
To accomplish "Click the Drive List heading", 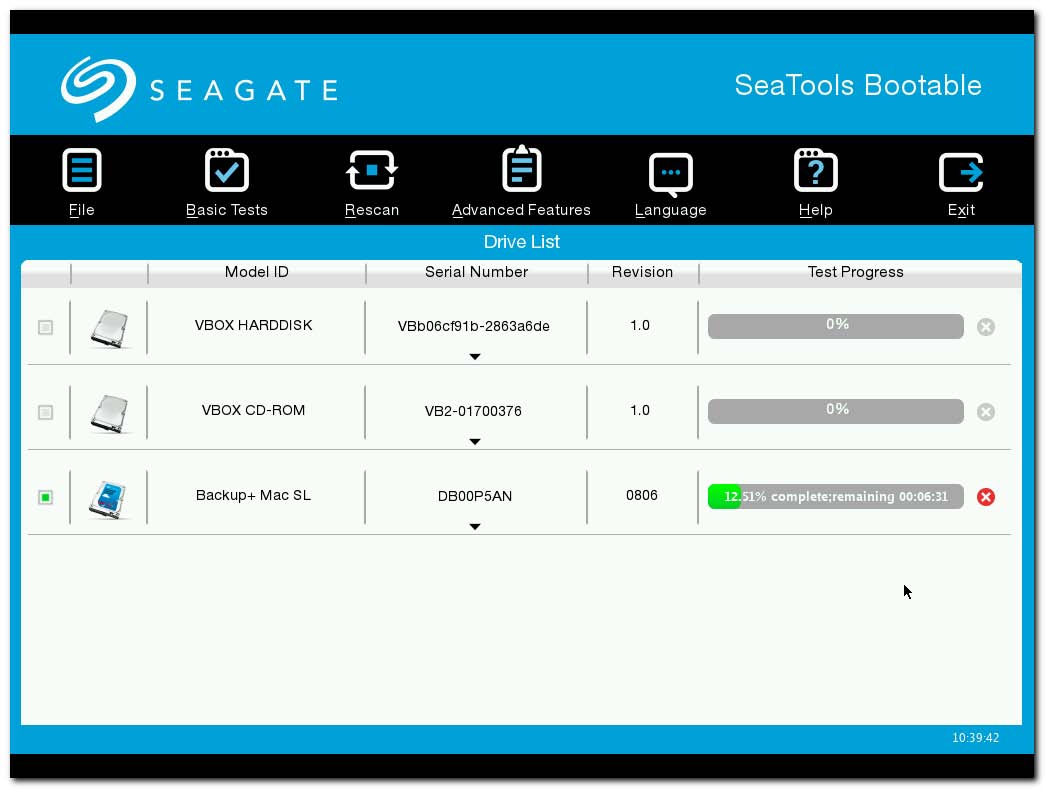I will [522, 242].
